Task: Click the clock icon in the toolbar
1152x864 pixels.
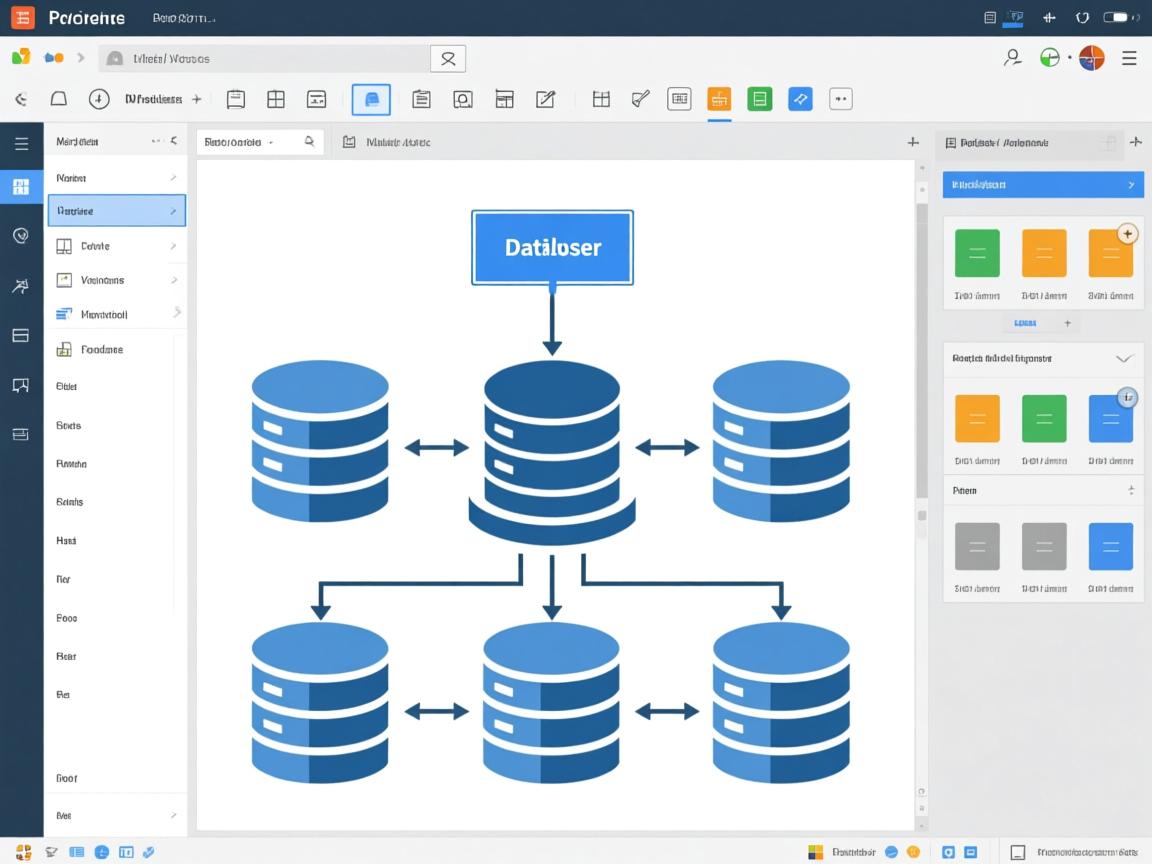Action: (x=98, y=99)
